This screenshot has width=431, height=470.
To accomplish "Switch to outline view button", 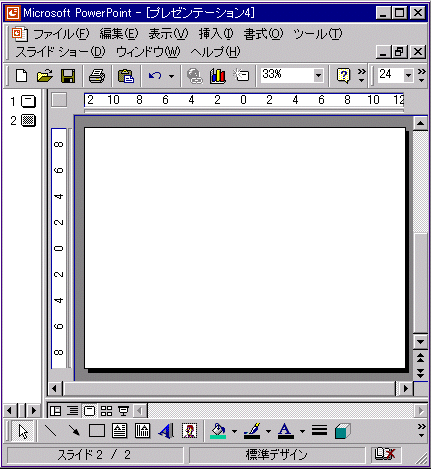I will tap(72, 411).
